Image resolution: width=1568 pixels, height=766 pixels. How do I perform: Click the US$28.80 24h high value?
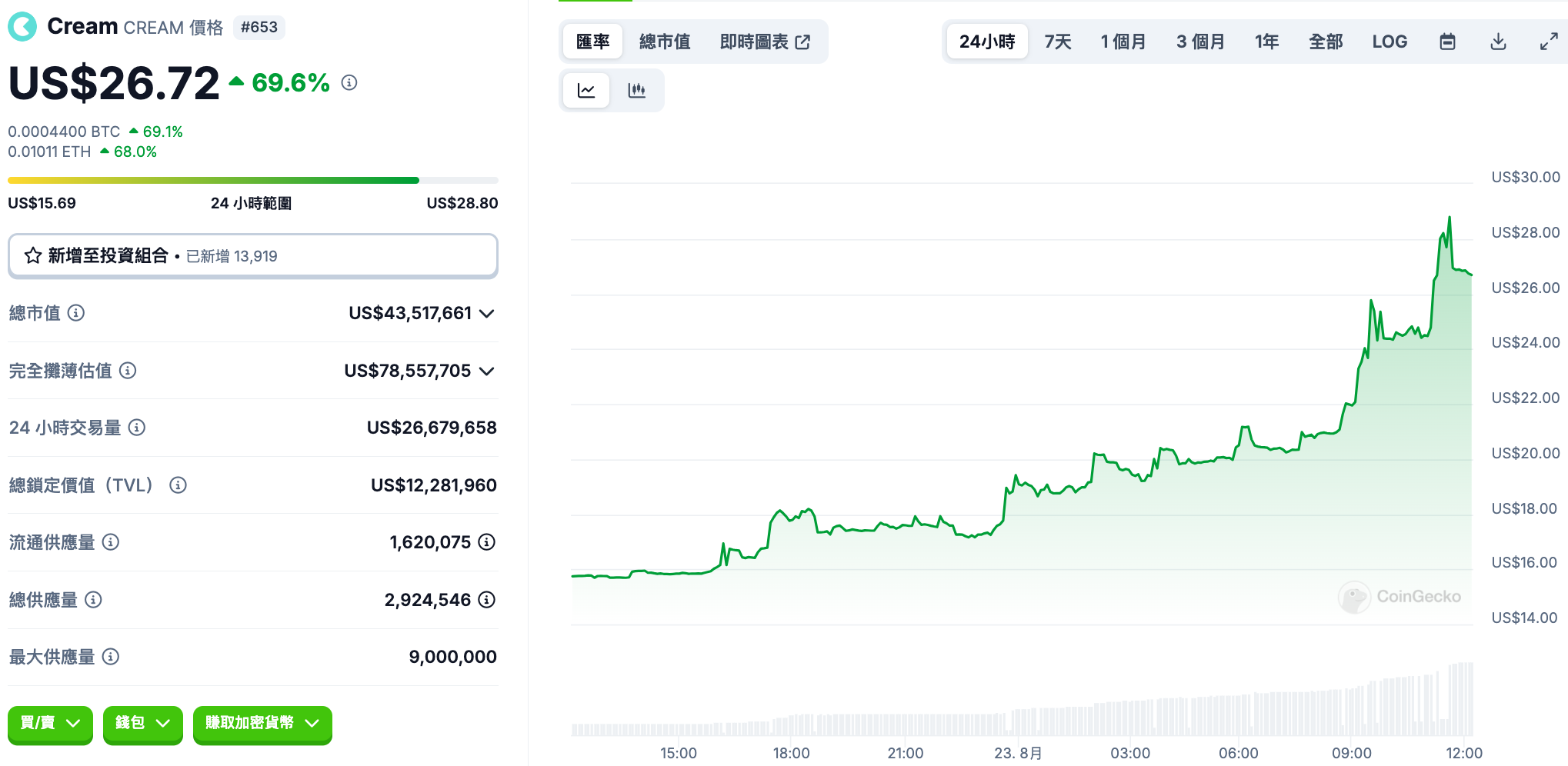[x=462, y=203]
